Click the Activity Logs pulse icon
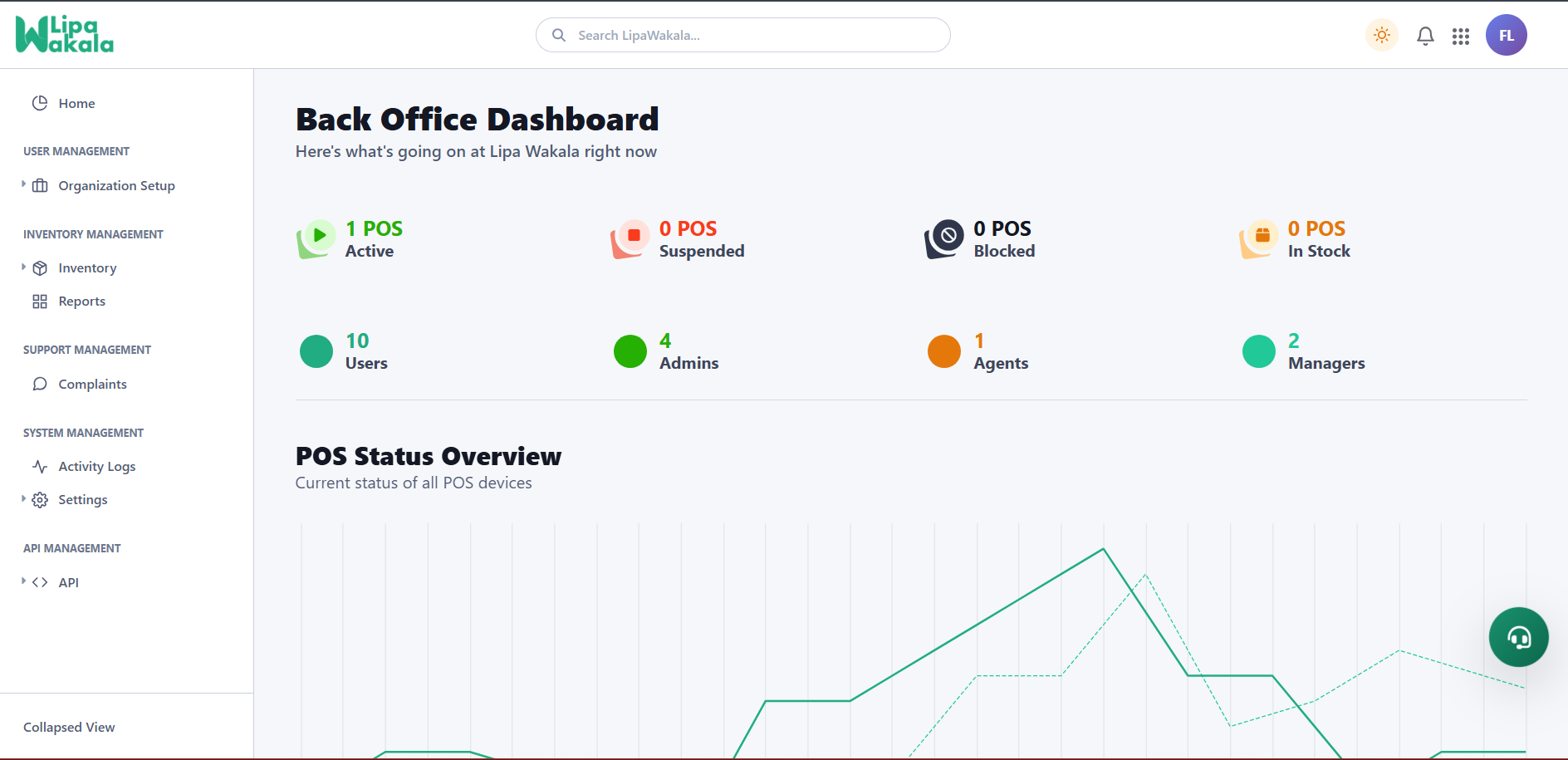The image size is (1568, 760). pos(40,466)
